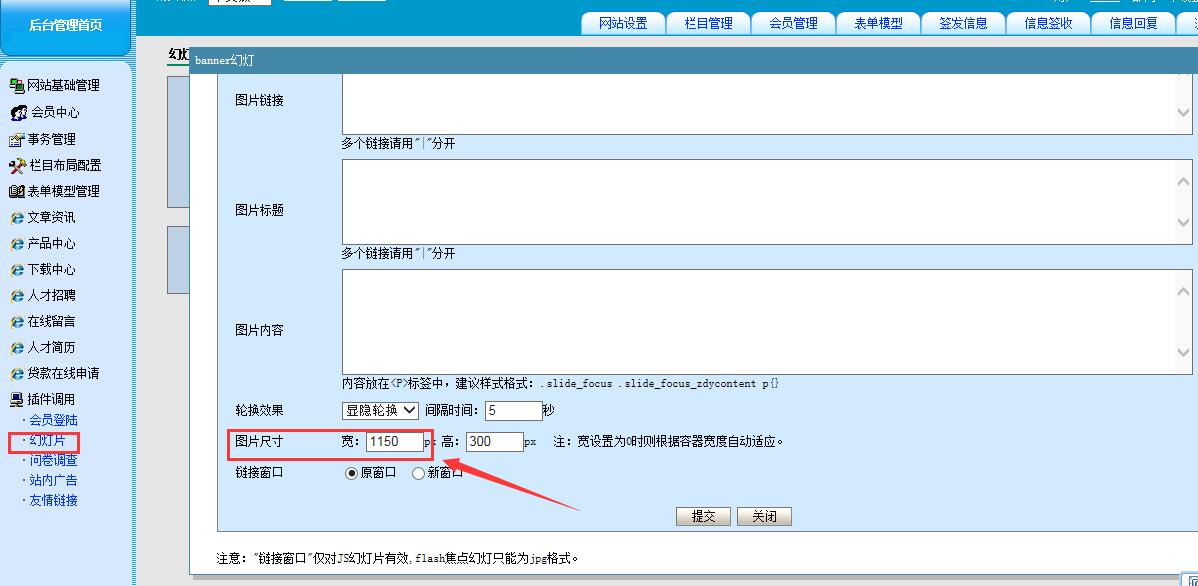
Task: Select the 原窗口 radio button
Action: 351,473
